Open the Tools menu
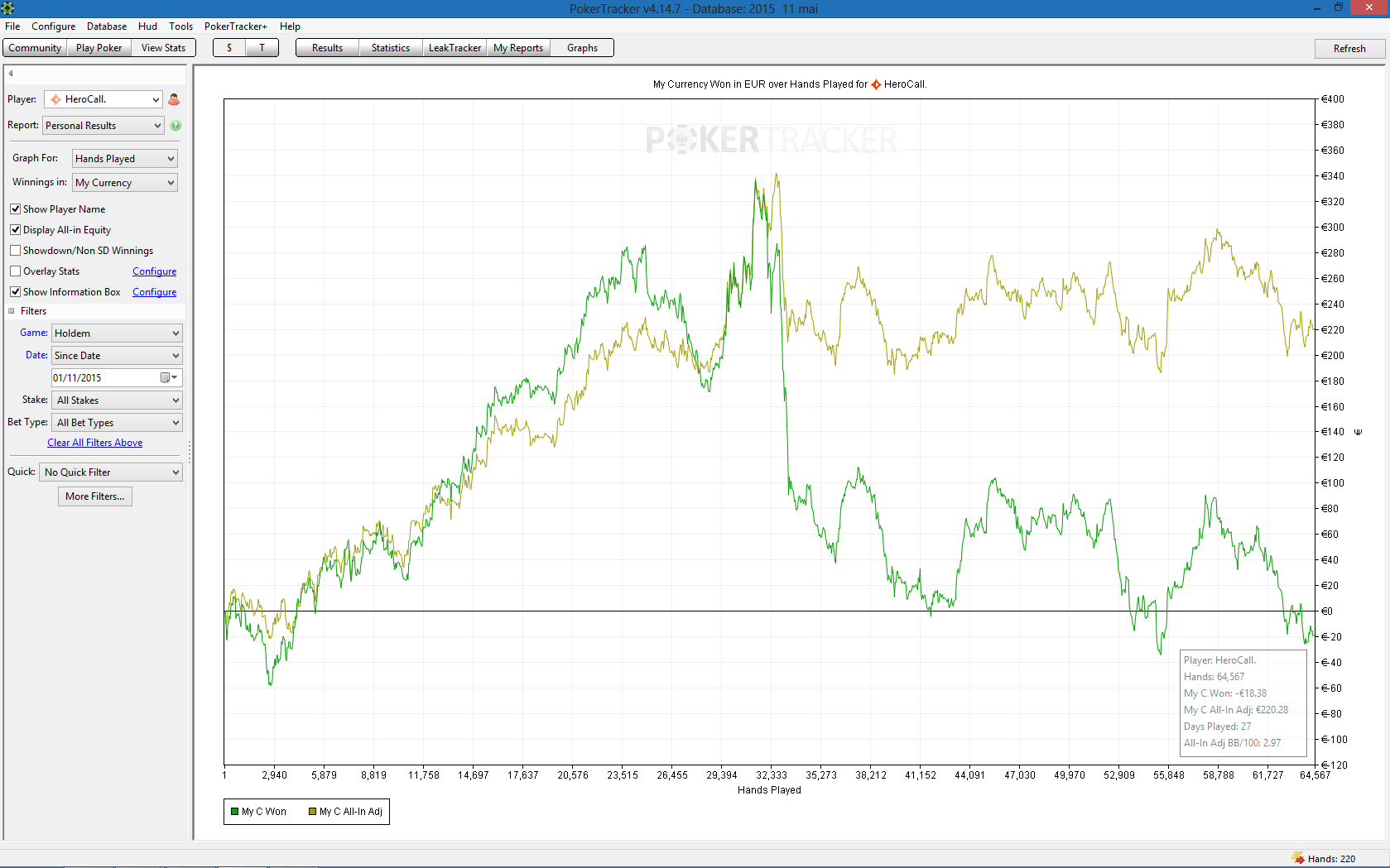 [x=180, y=26]
